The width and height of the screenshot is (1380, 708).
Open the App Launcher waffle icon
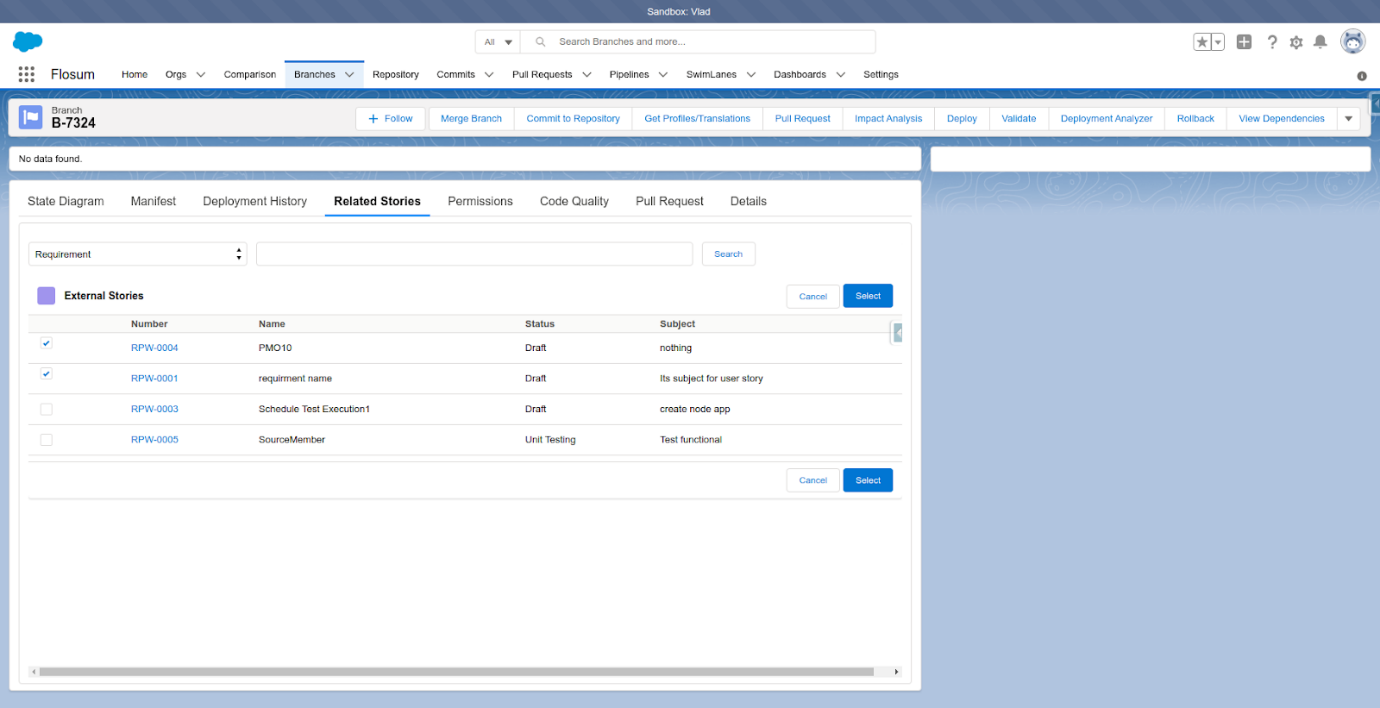pos(24,73)
